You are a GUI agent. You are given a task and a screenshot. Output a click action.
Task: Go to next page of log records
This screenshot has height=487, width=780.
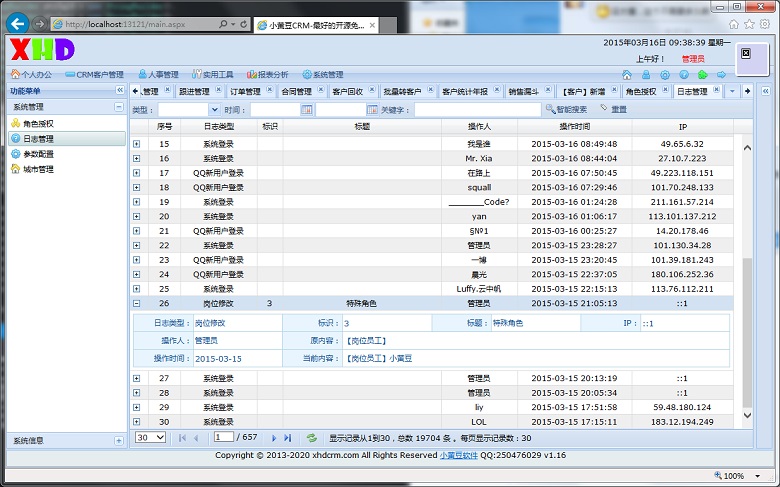274,438
